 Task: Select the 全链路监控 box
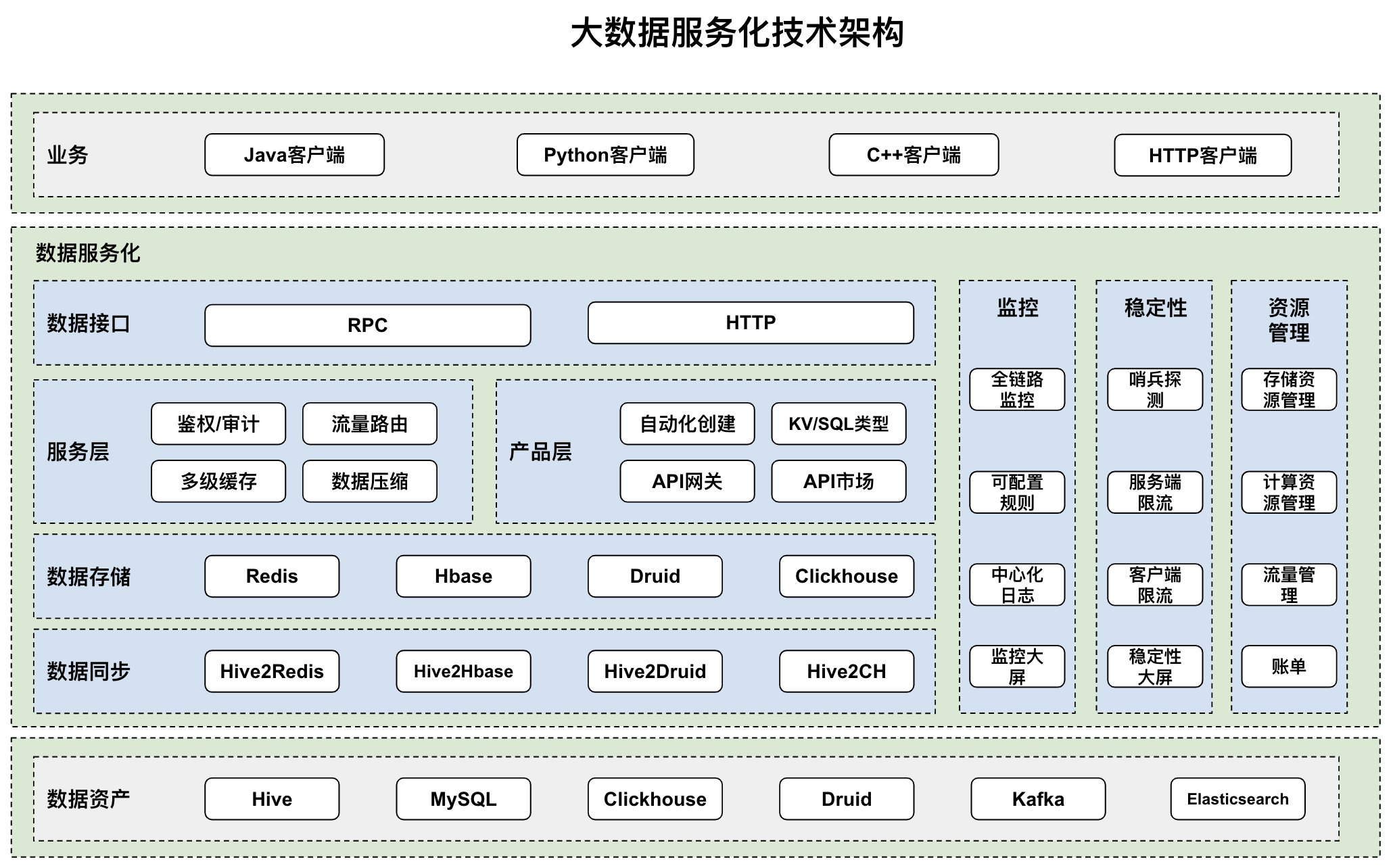tap(1017, 389)
